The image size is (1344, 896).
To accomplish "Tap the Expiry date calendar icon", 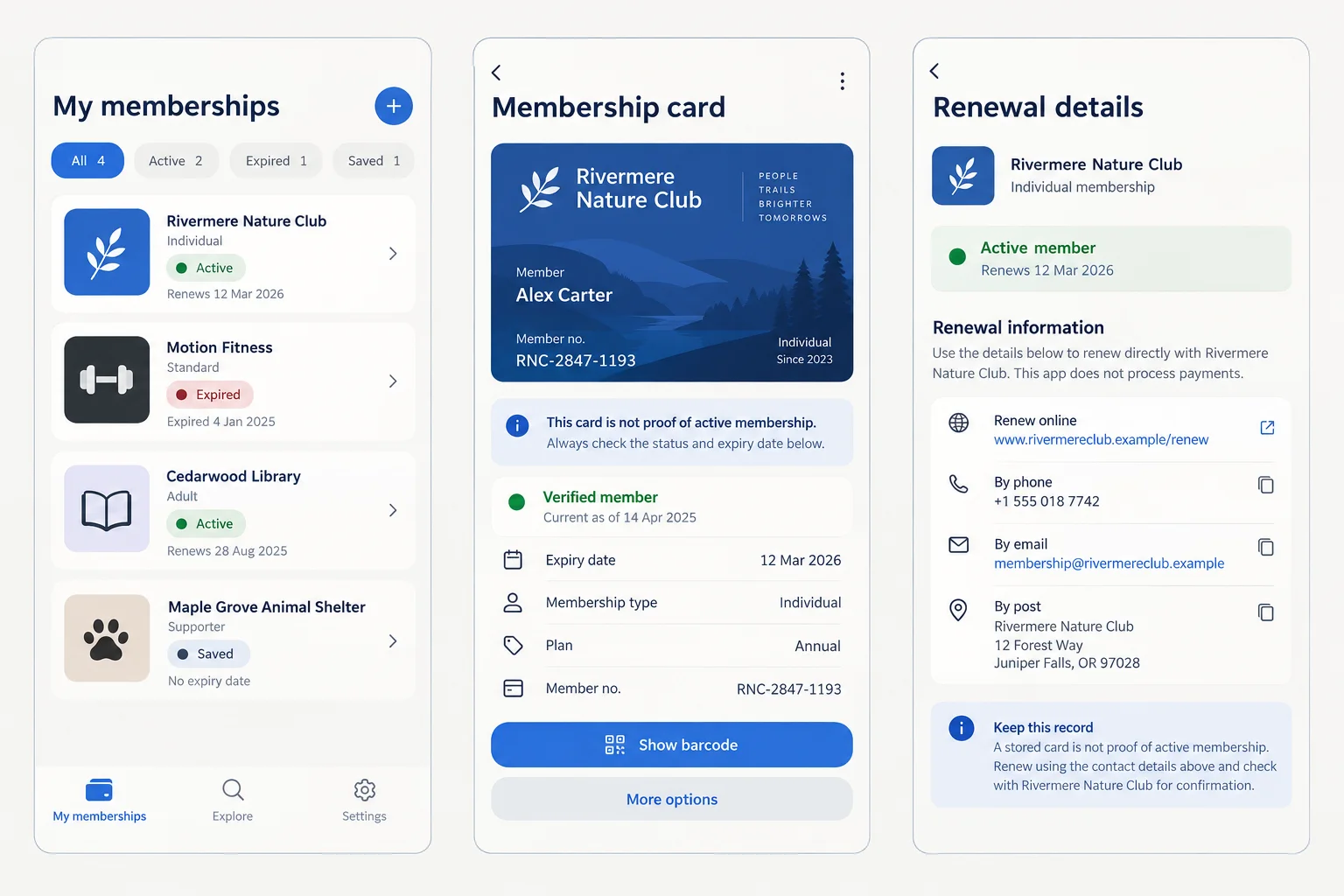I will [x=514, y=560].
